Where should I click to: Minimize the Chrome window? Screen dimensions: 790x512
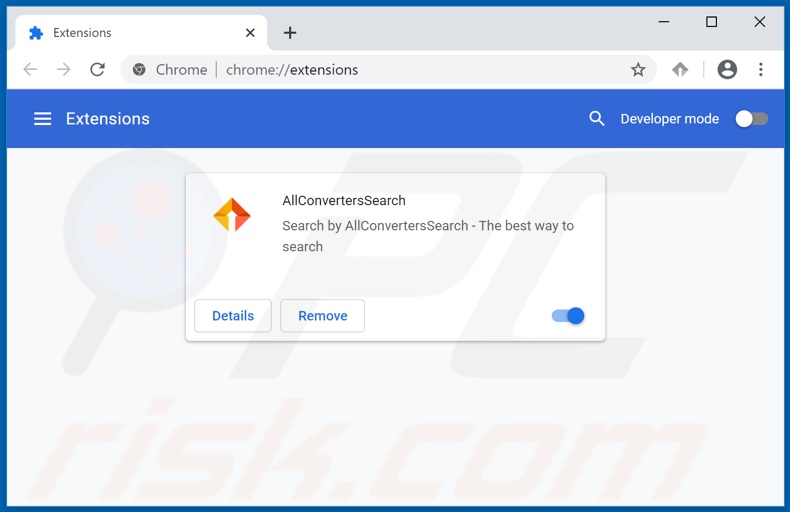coord(664,22)
